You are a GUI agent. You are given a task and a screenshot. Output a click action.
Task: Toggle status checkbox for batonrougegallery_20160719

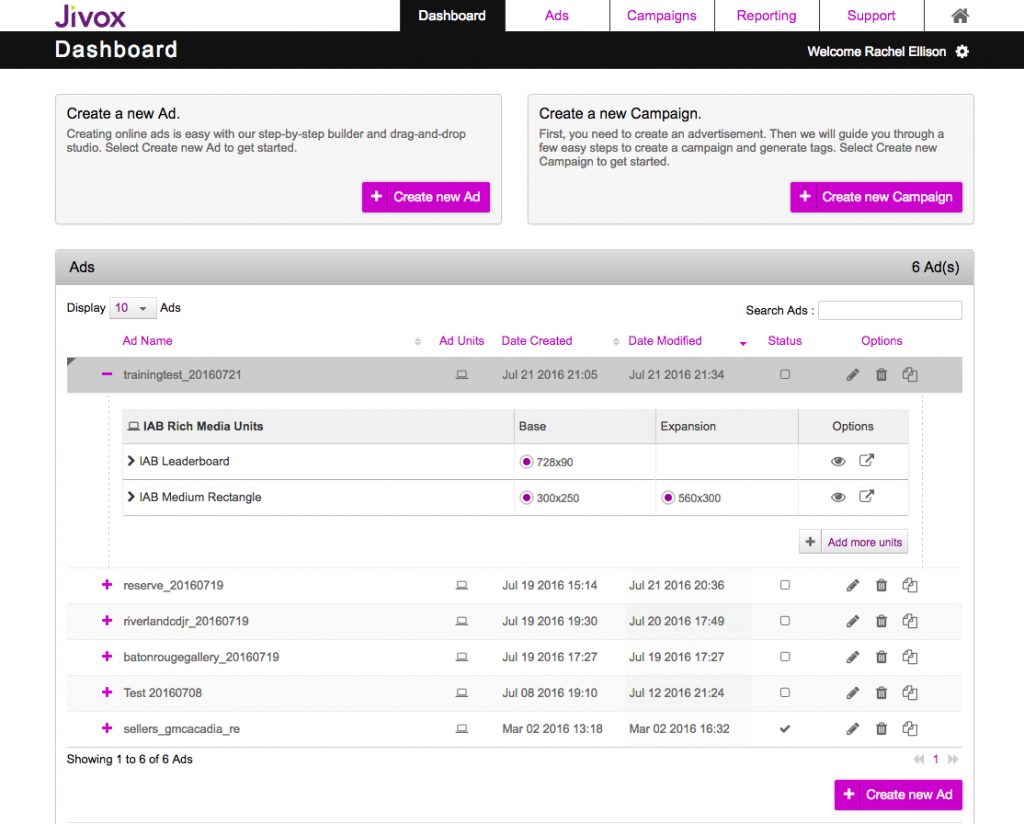(785, 657)
